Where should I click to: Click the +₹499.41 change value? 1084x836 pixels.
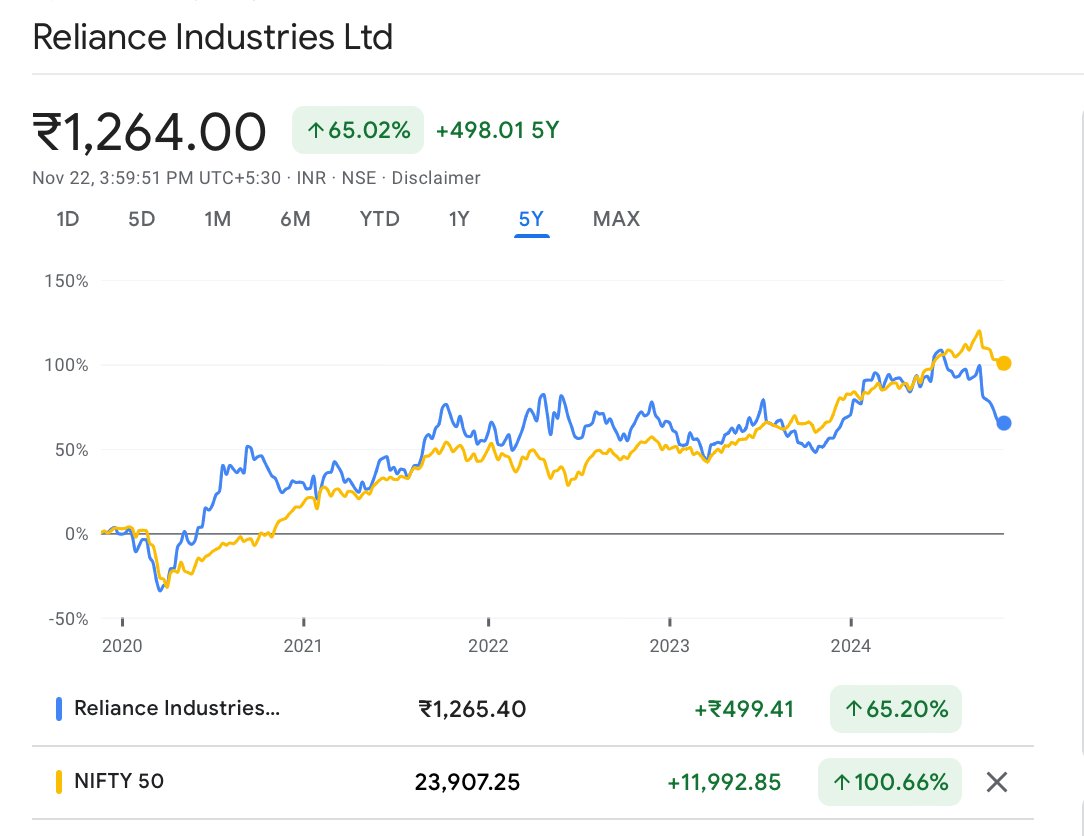(x=744, y=709)
